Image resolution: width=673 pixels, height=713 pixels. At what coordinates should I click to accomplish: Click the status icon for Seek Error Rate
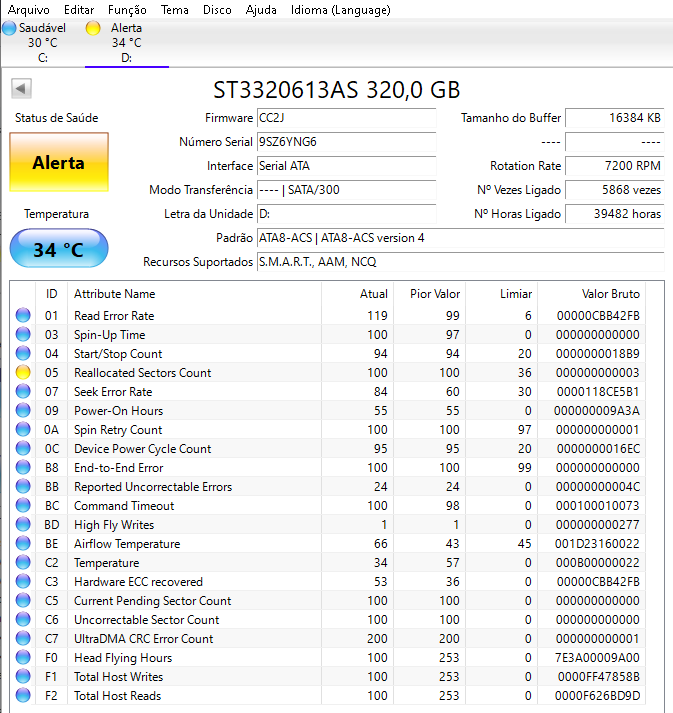pyautogui.click(x=23, y=391)
